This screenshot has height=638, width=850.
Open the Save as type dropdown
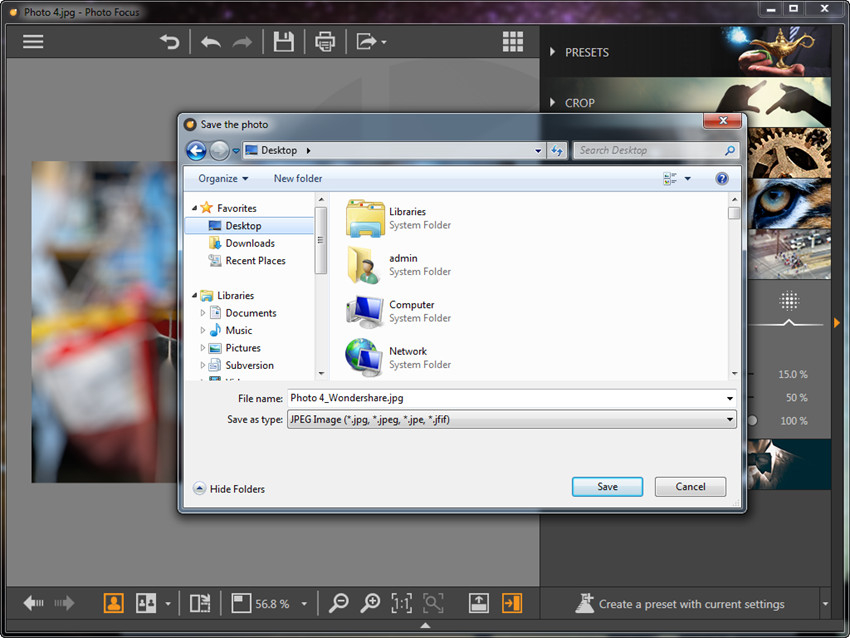pyautogui.click(x=511, y=420)
